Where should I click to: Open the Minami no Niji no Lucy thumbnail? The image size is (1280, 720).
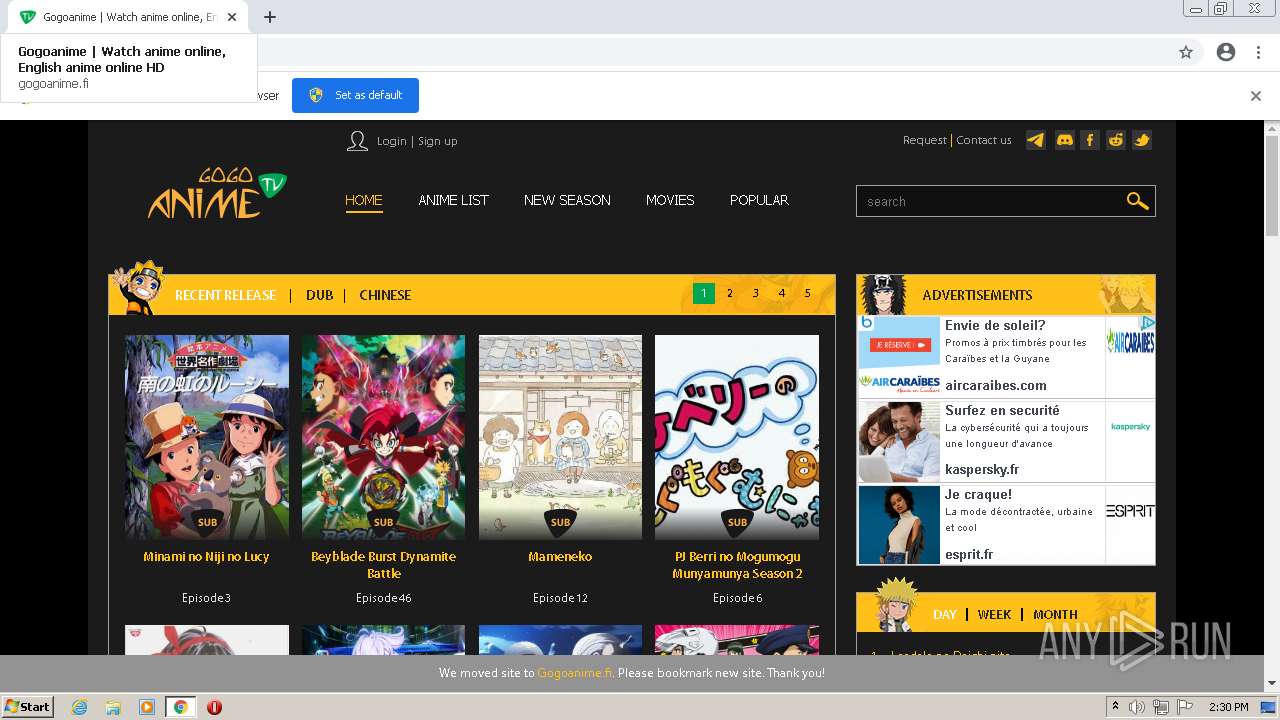coord(207,437)
